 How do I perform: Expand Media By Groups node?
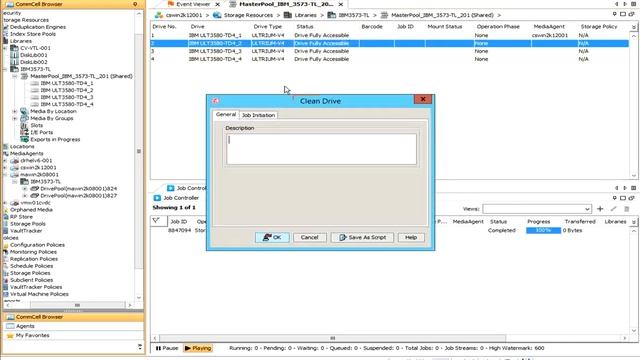15,118
